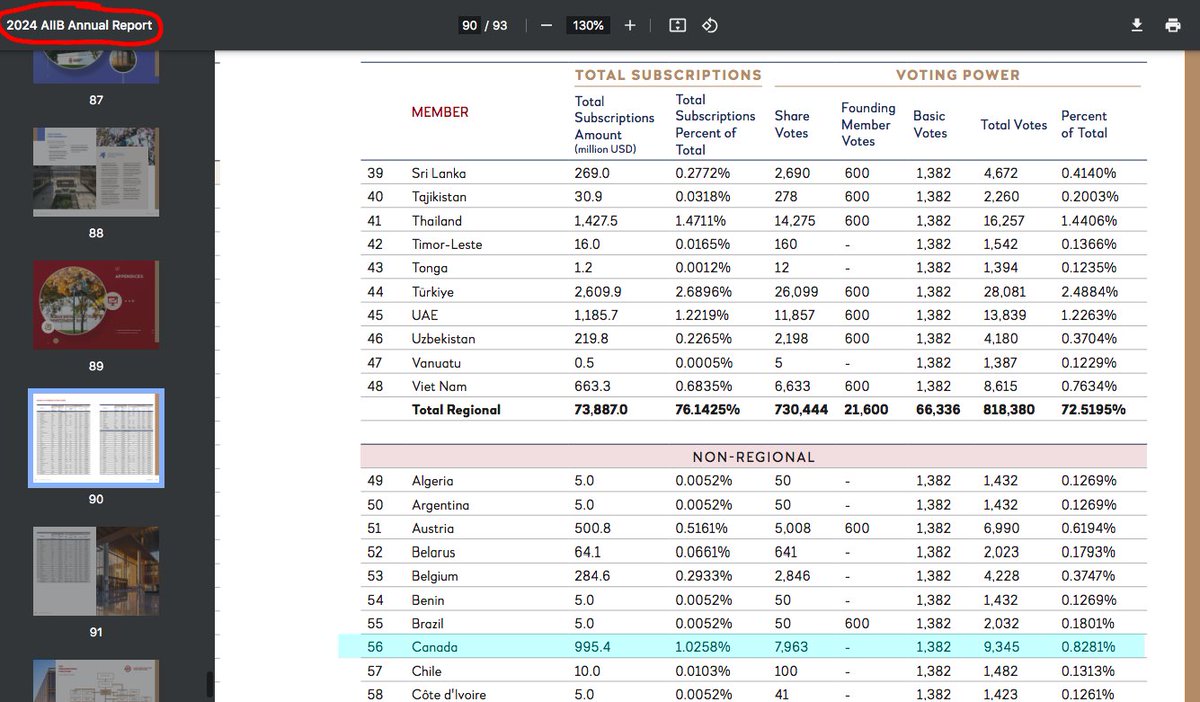
Task: Print the annual report
Action: 1173,25
